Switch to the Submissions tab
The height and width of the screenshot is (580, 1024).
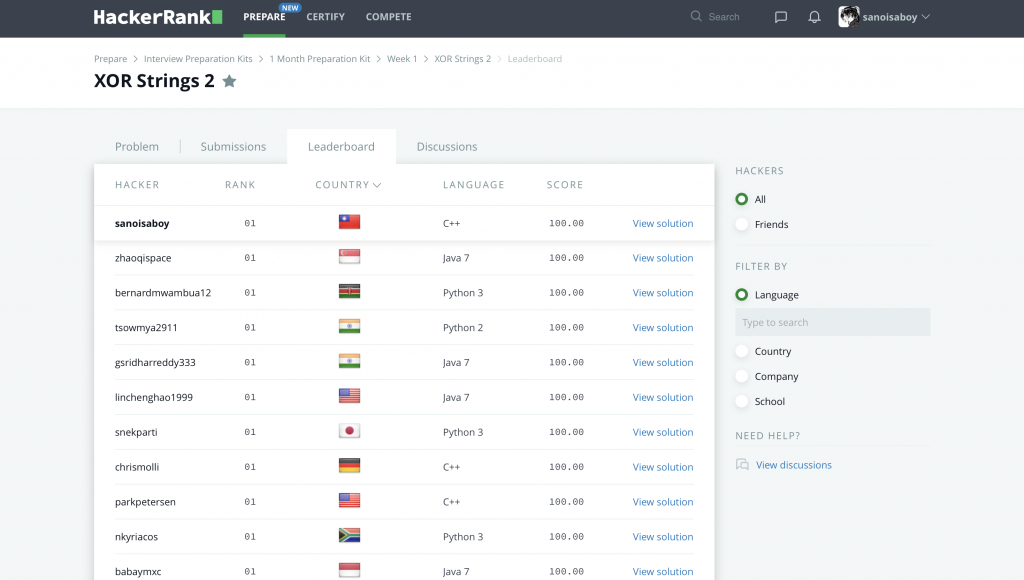[x=233, y=146]
